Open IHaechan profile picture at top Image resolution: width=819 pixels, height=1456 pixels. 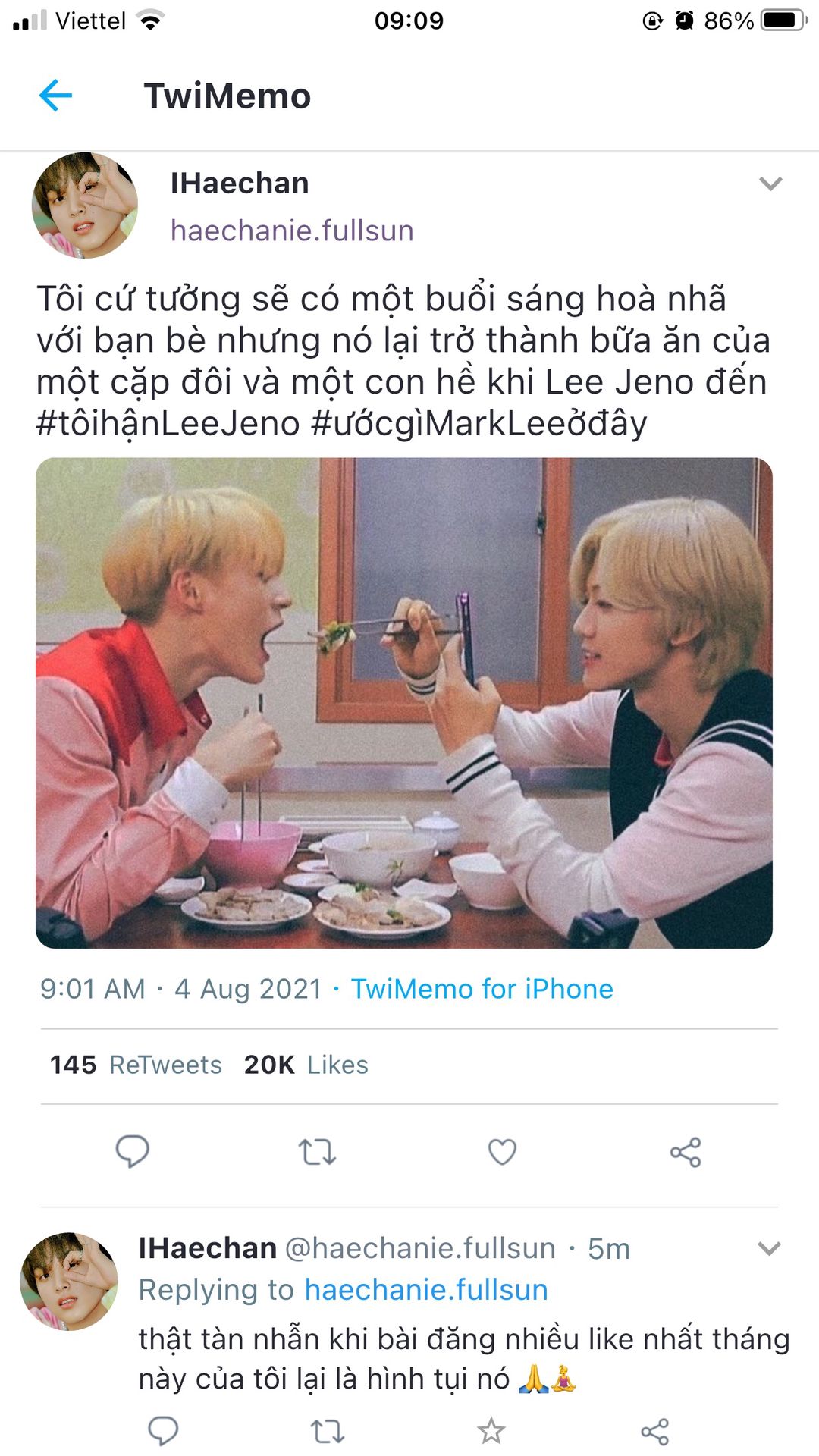[x=85, y=206]
